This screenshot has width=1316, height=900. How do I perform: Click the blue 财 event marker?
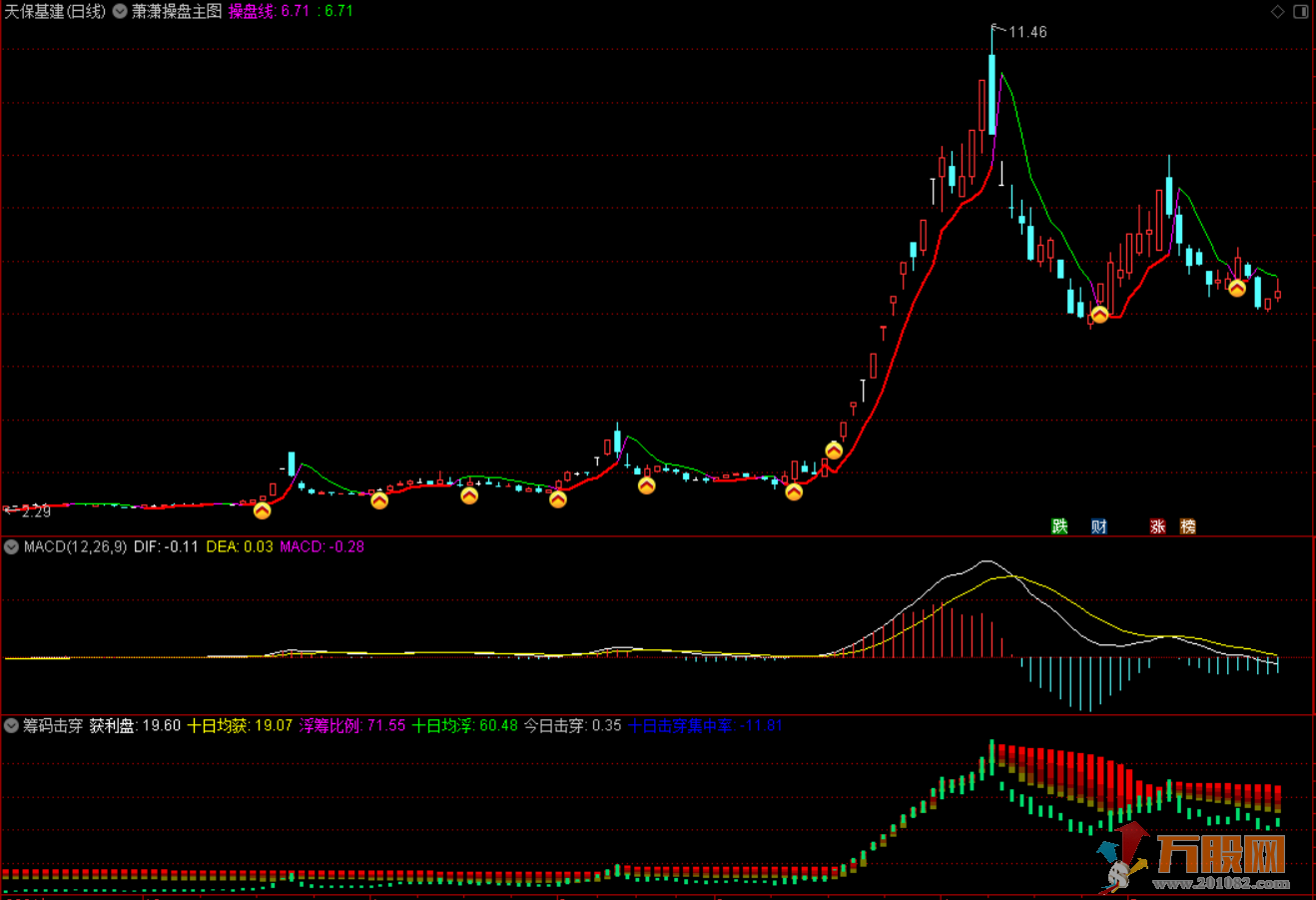(x=1098, y=526)
